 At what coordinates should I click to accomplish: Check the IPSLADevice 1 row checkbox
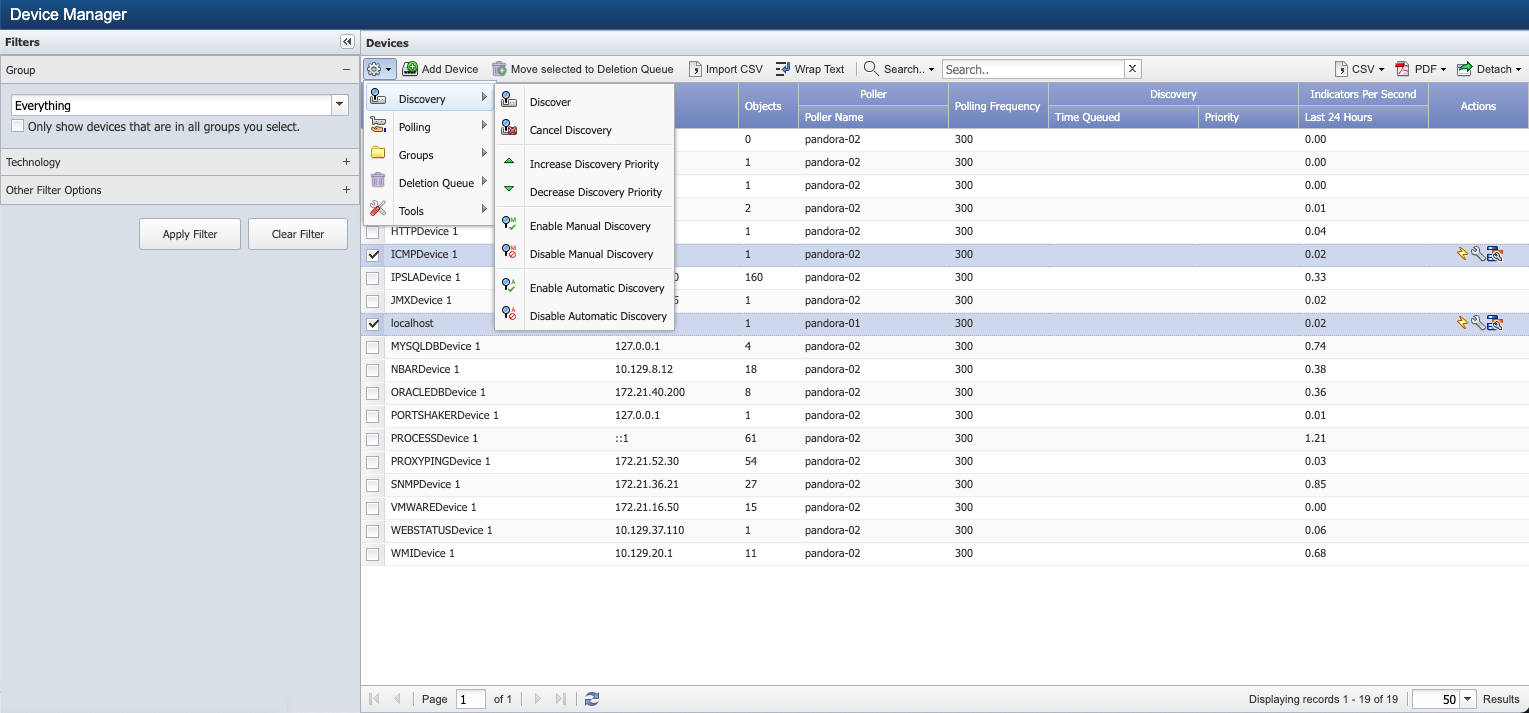click(373, 278)
